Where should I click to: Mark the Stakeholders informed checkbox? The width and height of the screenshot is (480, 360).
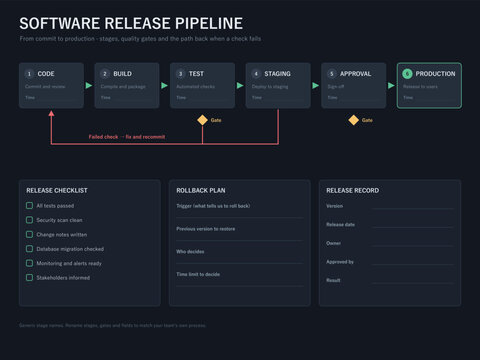click(29, 277)
